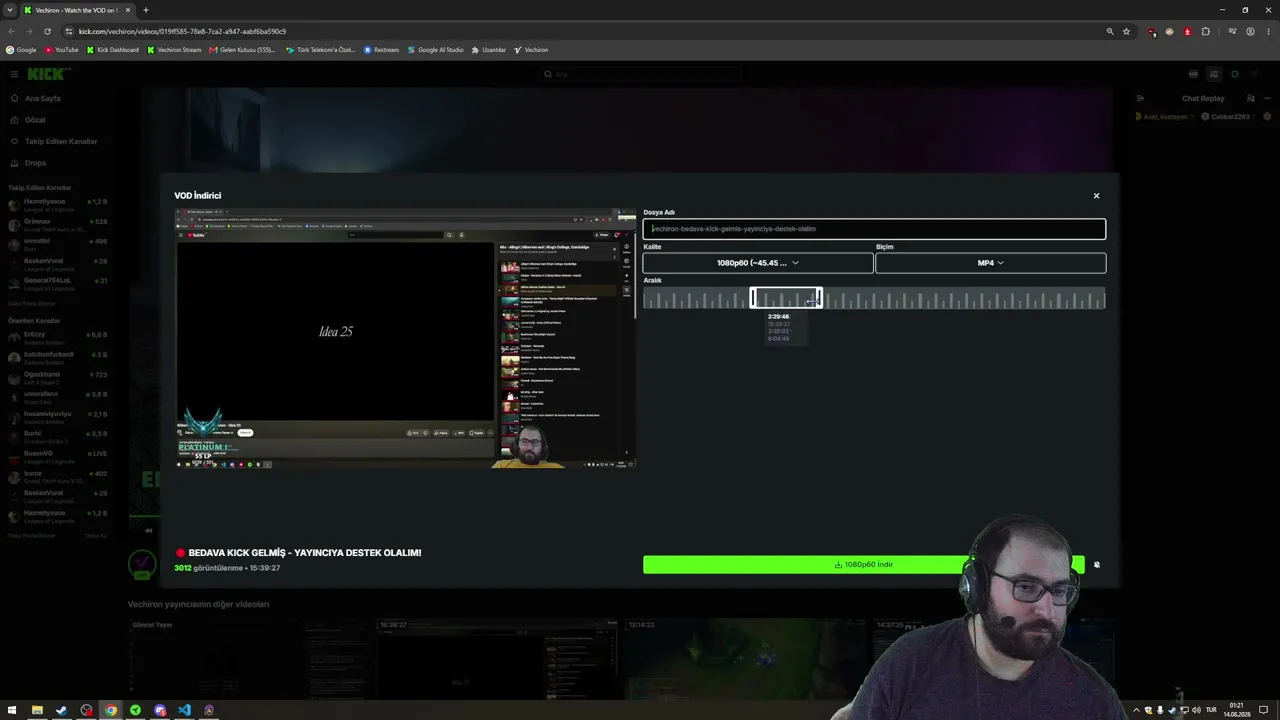
Task: Open the Chrome extensions puzzle icon
Action: pyautogui.click(x=1205, y=31)
